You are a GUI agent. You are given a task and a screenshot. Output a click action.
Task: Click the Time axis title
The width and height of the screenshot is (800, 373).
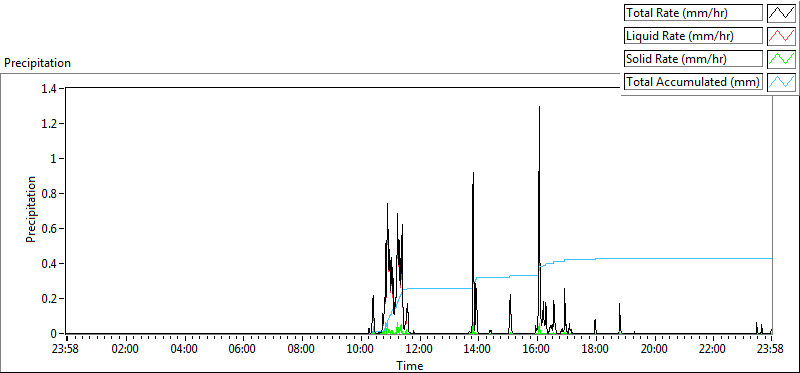point(410,365)
